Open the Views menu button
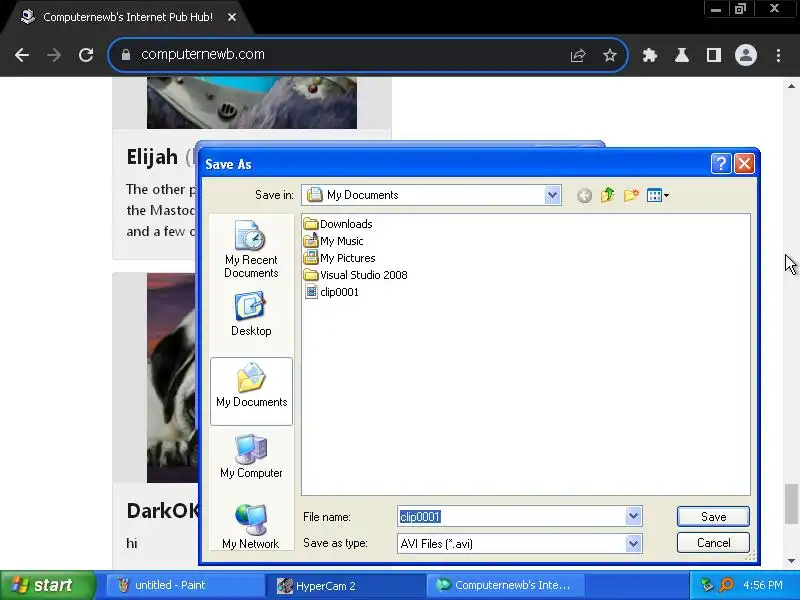 tap(657, 195)
